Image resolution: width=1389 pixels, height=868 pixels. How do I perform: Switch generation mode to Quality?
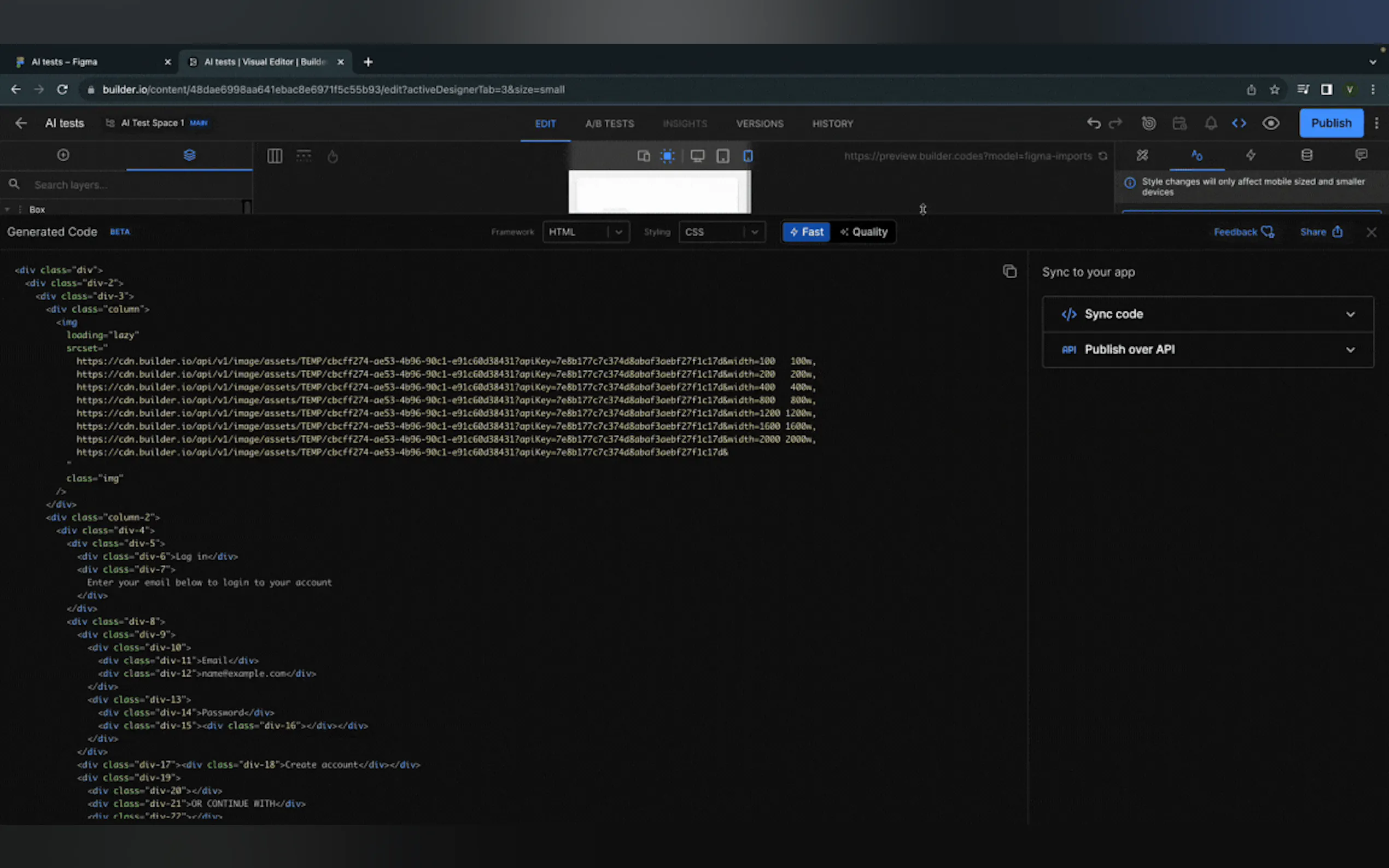coord(863,232)
